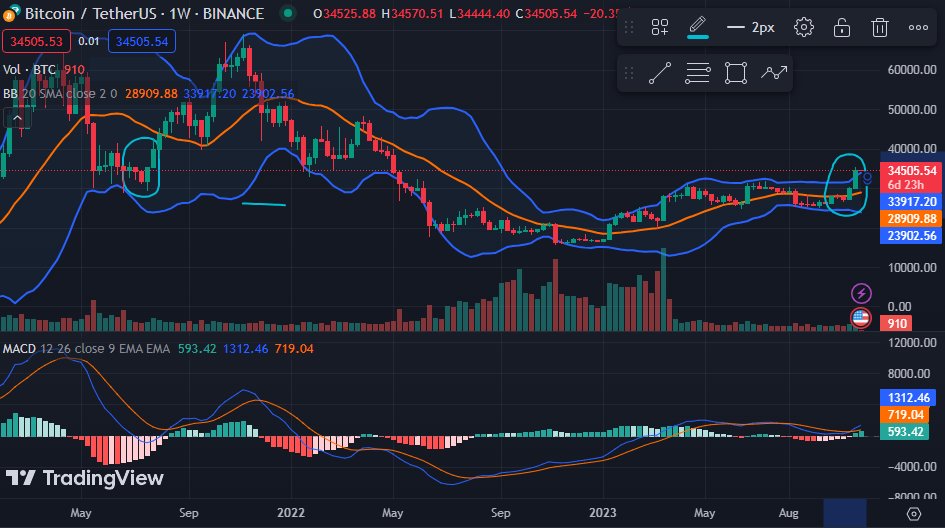
Task: Click the TradingView logo link
Action: tap(85, 479)
